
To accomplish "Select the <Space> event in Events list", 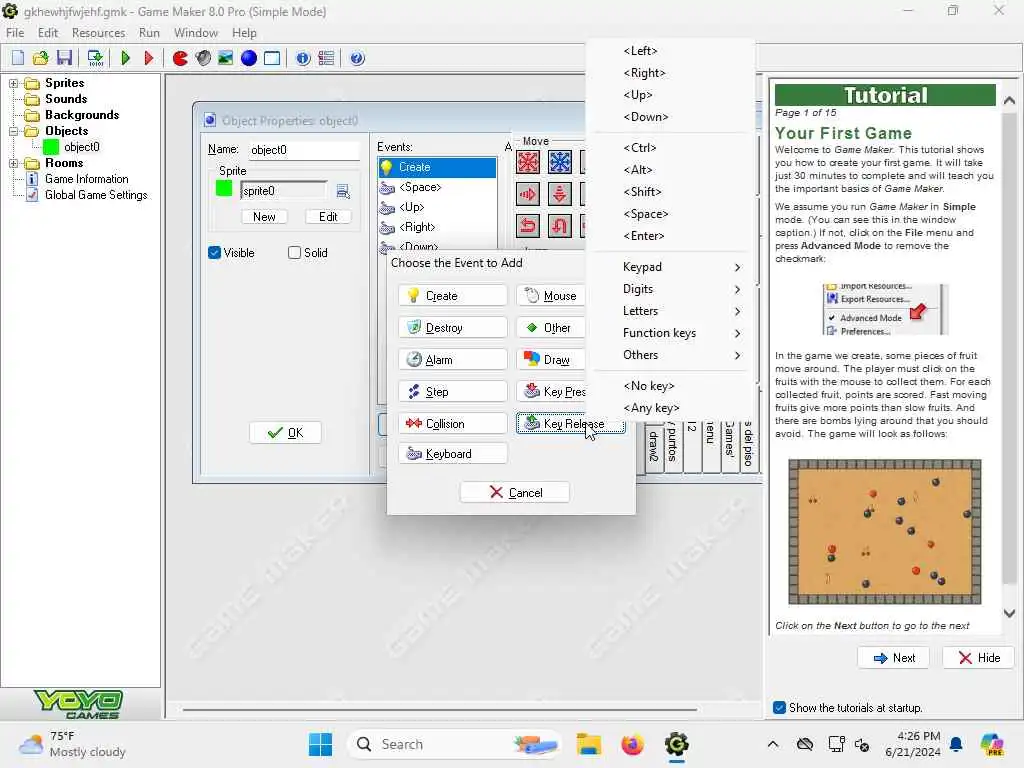I will coord(437,187).
